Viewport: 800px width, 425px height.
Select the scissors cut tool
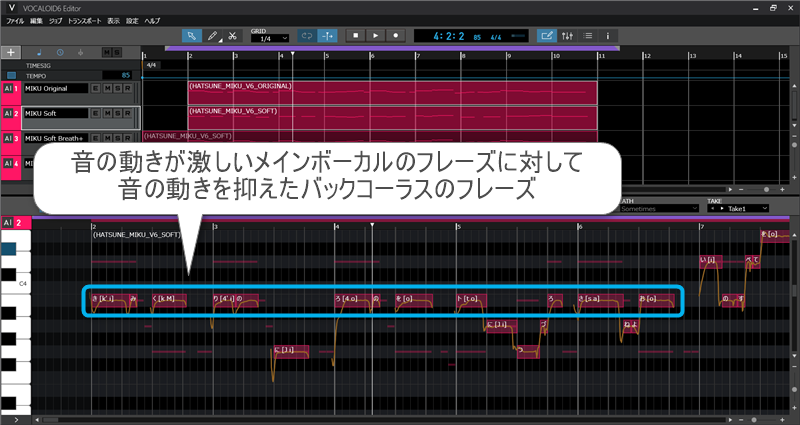(233, 36)
